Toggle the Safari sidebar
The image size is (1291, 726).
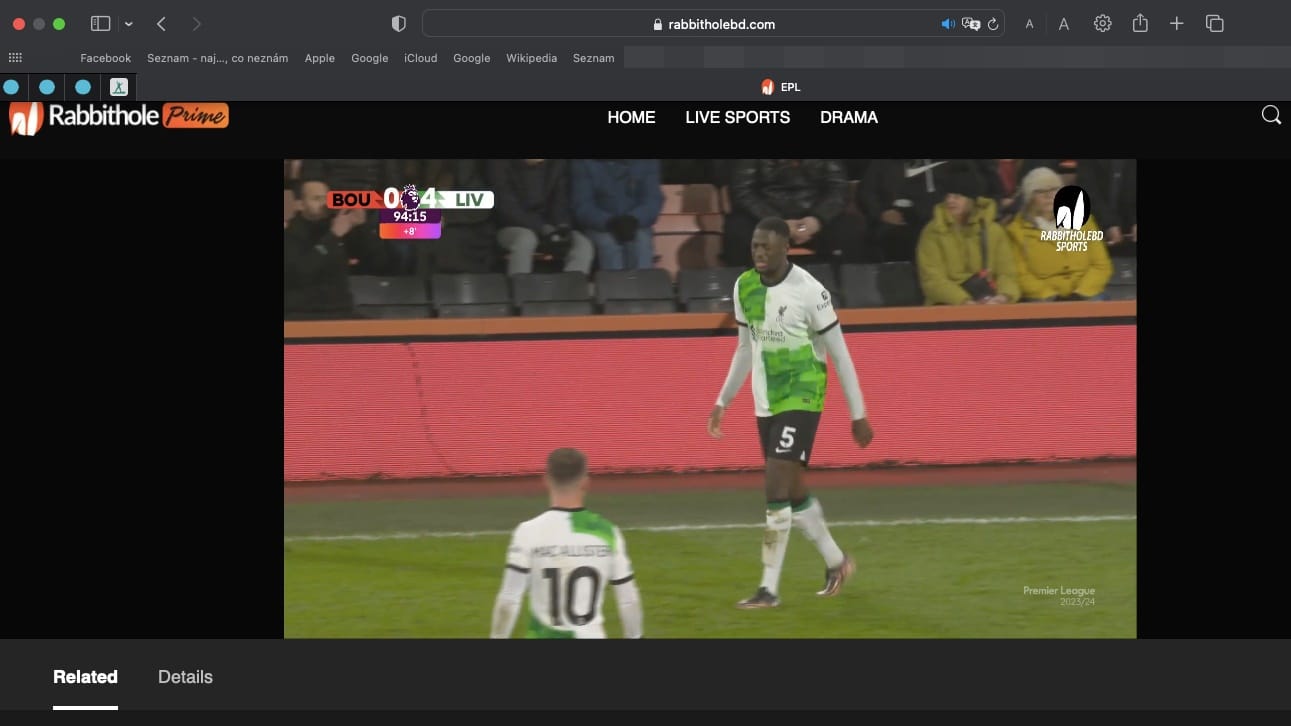(x=100, y=24)
